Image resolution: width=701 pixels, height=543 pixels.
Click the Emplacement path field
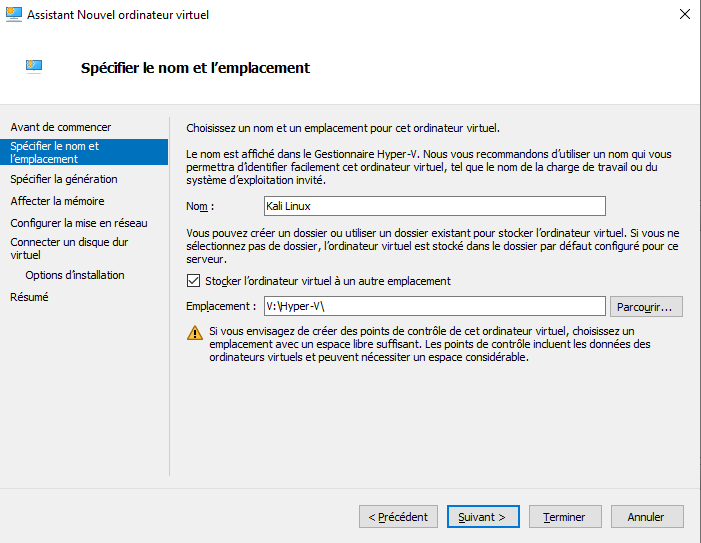pos(435,306)
